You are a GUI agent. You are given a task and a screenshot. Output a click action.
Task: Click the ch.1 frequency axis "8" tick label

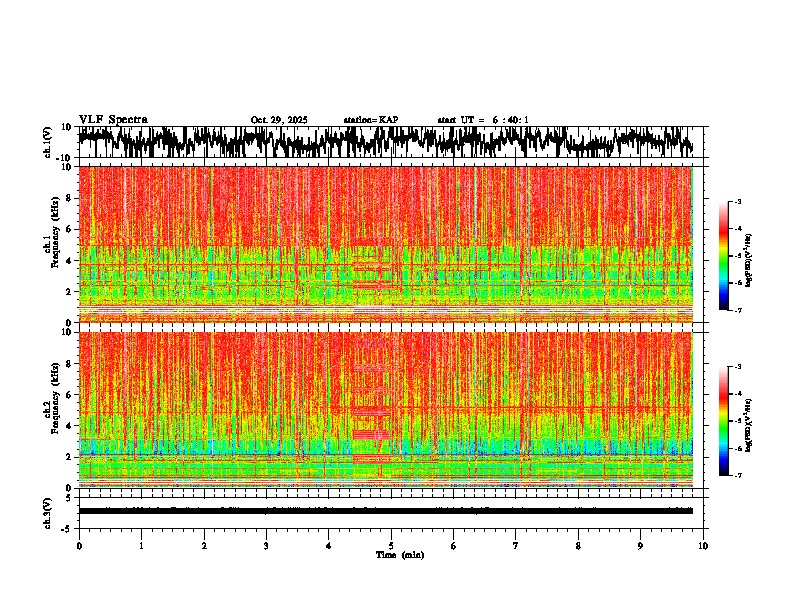(70, 198)
